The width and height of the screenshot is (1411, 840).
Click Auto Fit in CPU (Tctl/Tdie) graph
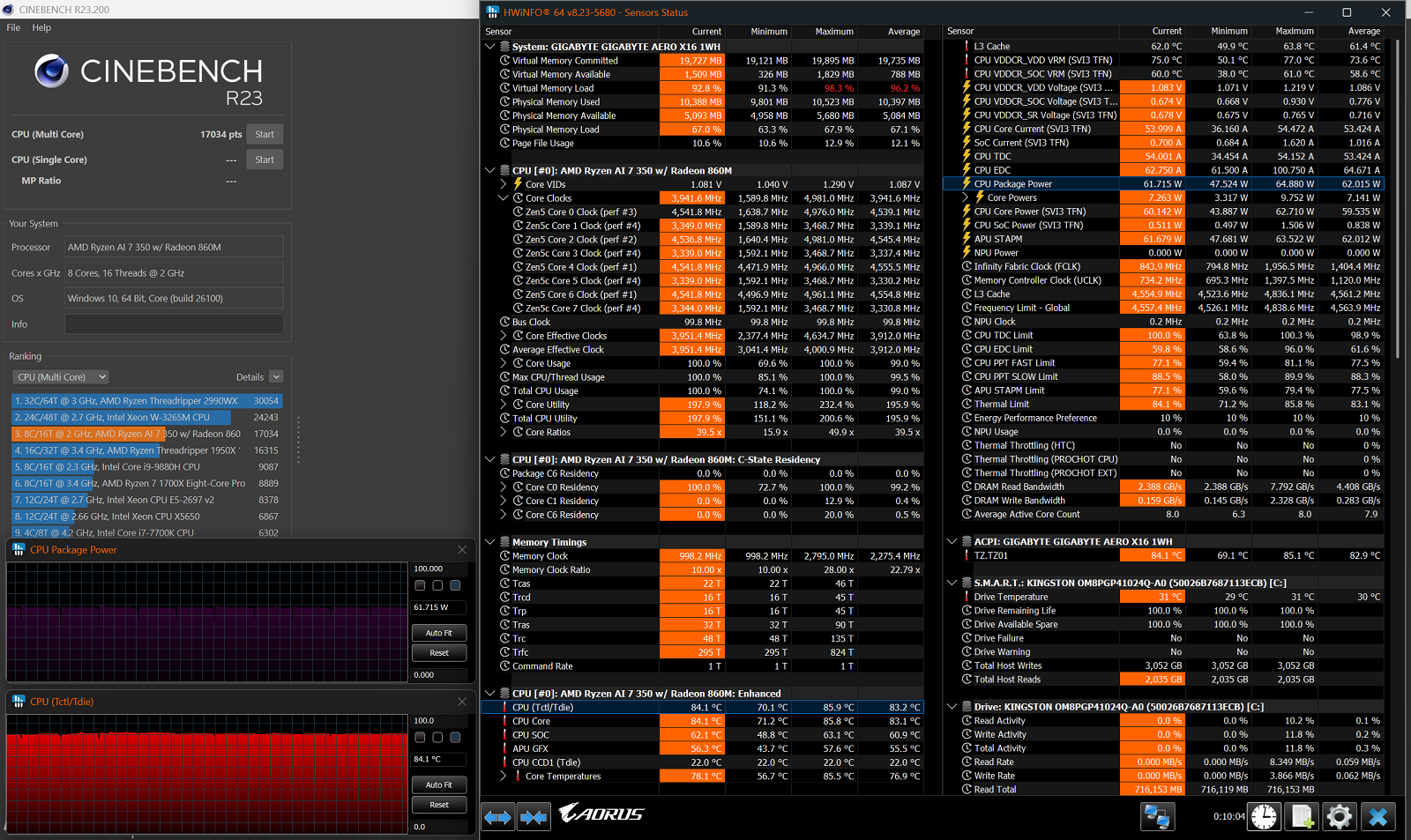(x=439, y=784)
